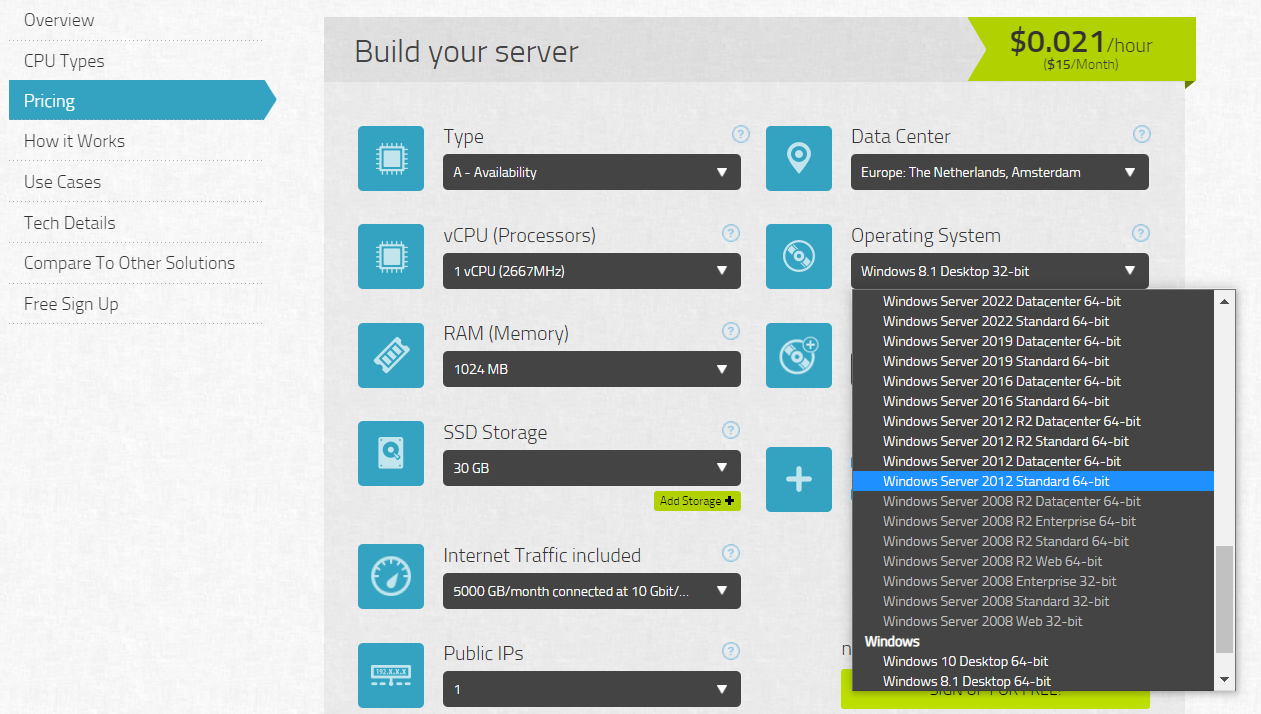
Task: Click the OS list scrollbar down arrow
Action: click(x=1224, y=681)
